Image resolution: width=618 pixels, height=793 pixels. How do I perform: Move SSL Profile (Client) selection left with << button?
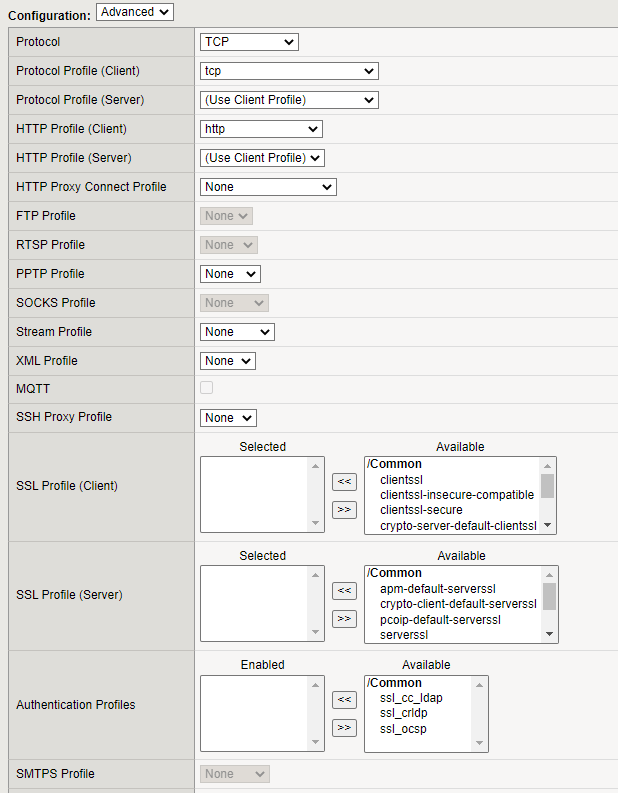click(x=343, y=481)
